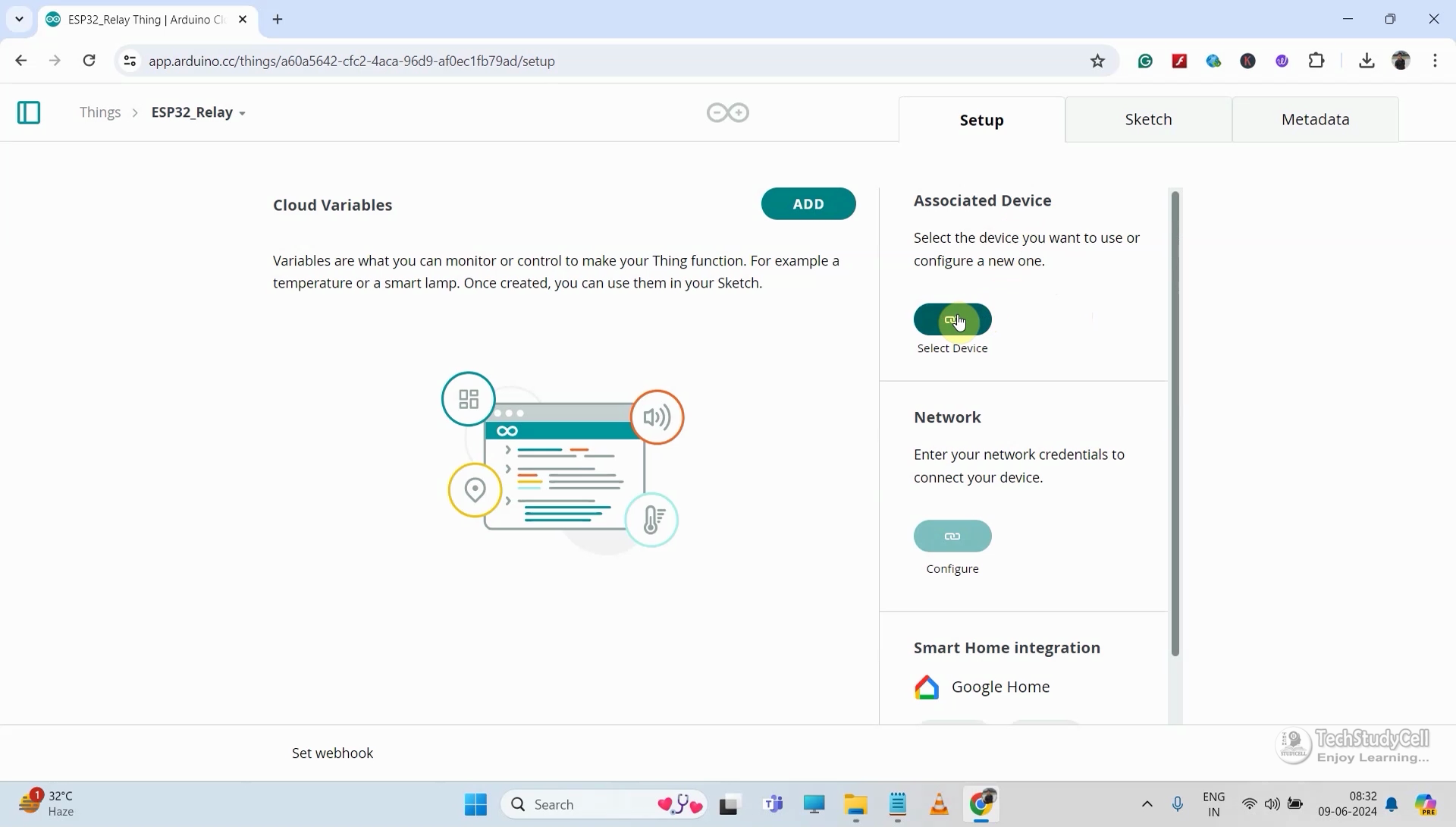The width and height of the screenshot is (1456, 827).
Task: Switch to the Metadata tab
Action: [x=1316, y=119]
